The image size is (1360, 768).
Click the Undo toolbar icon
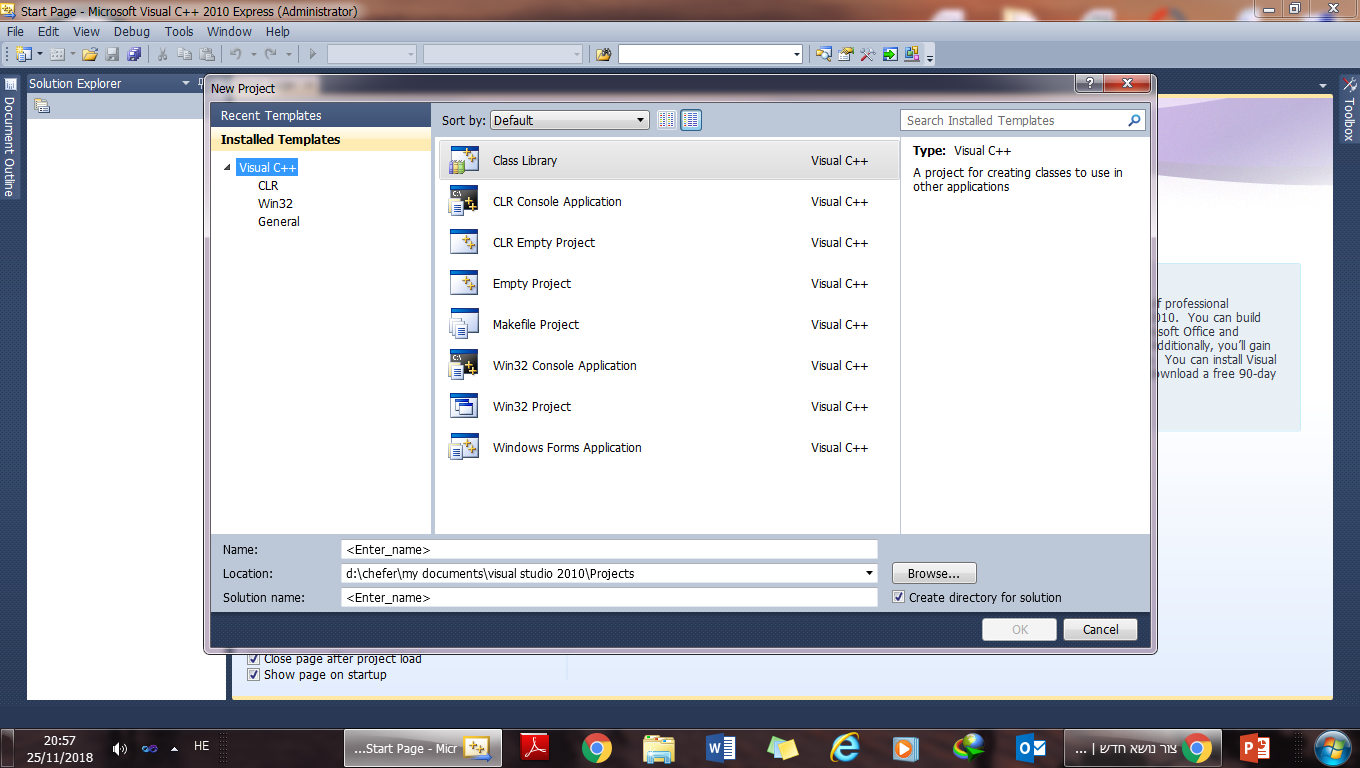point(236,54)
